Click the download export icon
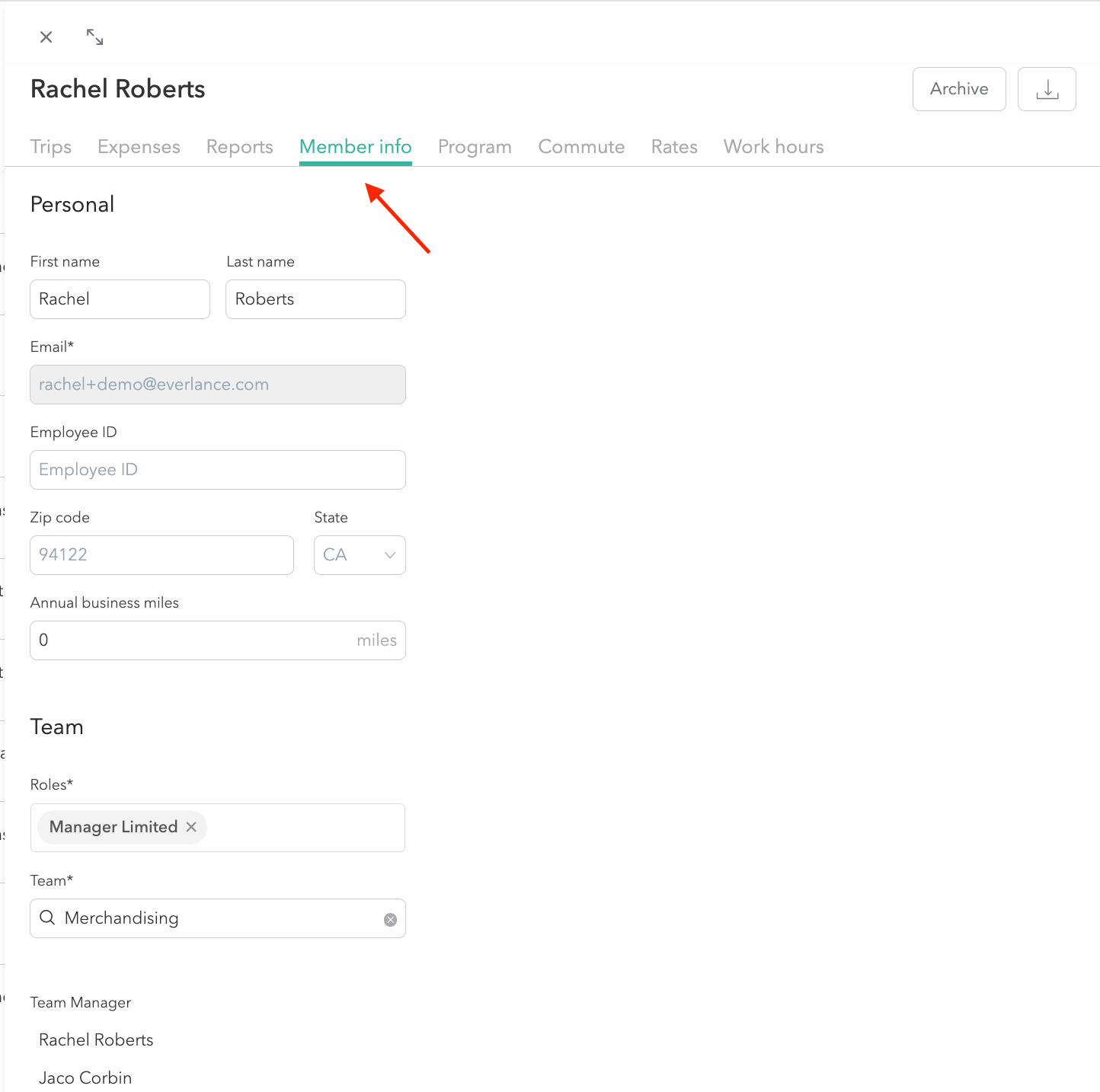 point(1047,89)
